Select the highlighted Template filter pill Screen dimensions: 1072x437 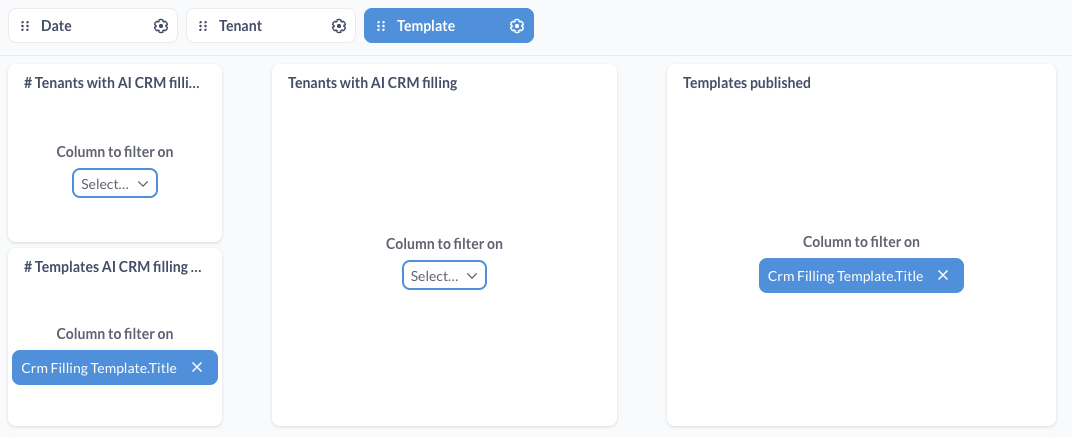tap(449, 26)
